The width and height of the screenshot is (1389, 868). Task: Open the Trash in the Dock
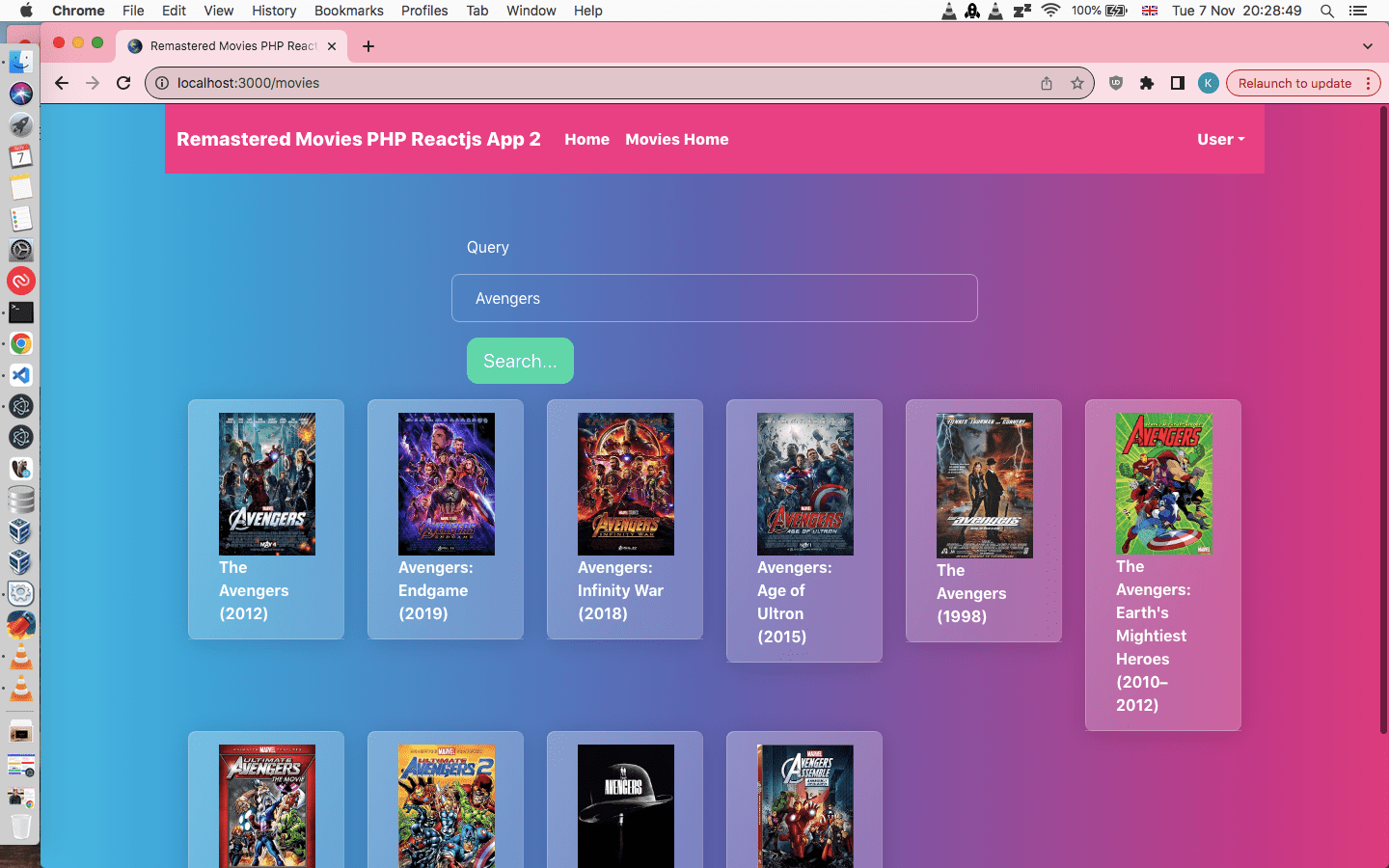point(21,827)
